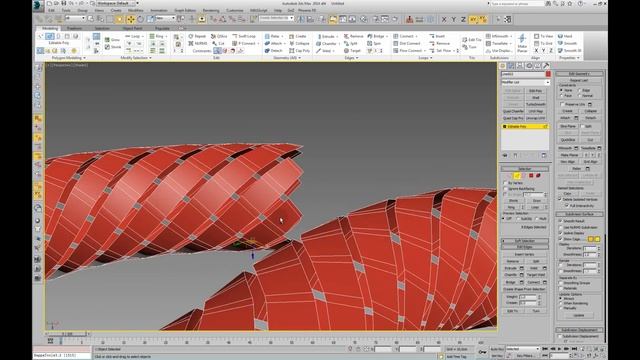
Task: Click Dist Connect in ribbon Loops panel
Action: pos(407,43)
